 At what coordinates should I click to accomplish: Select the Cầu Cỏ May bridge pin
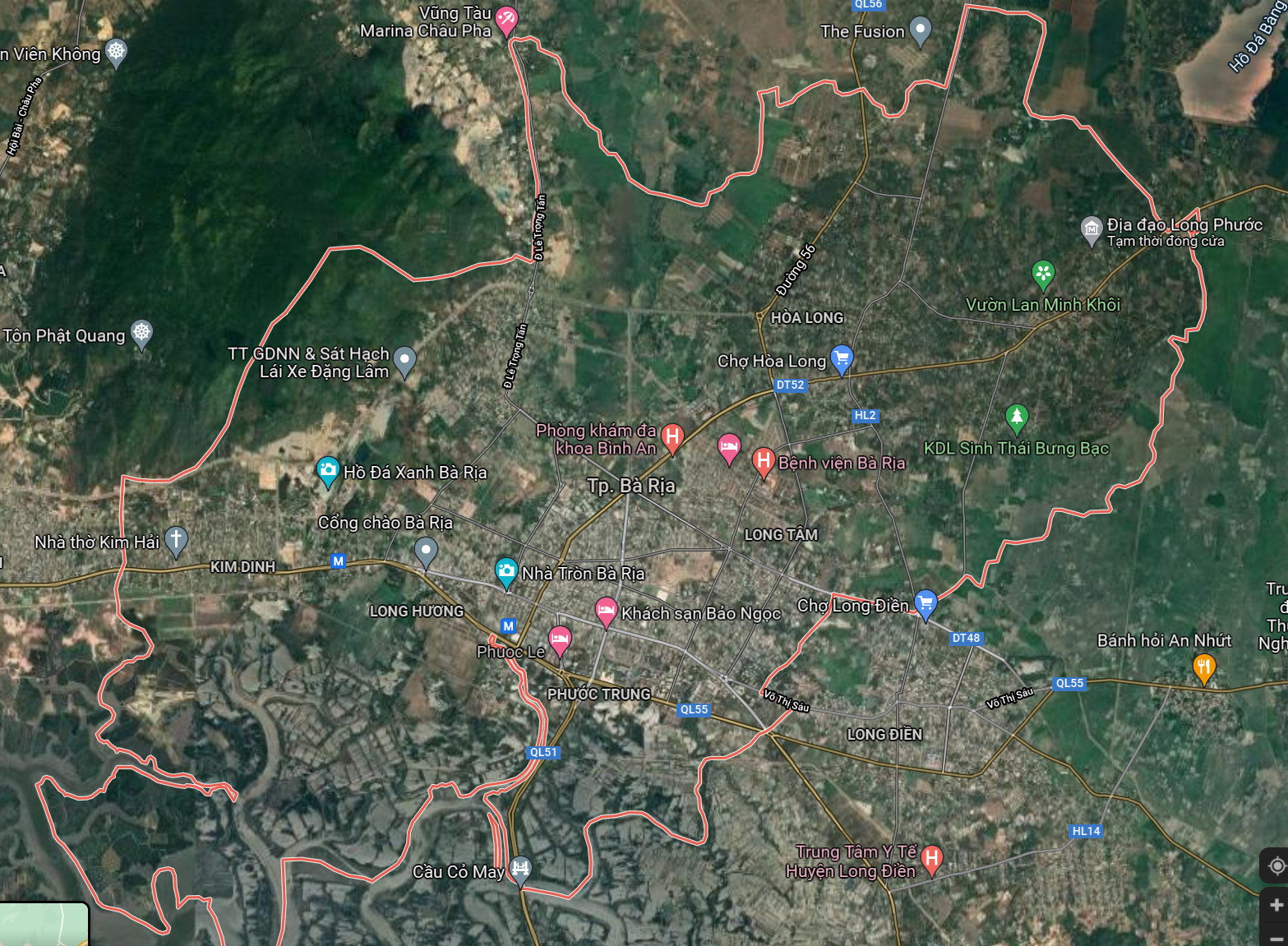tap(520, 868)
